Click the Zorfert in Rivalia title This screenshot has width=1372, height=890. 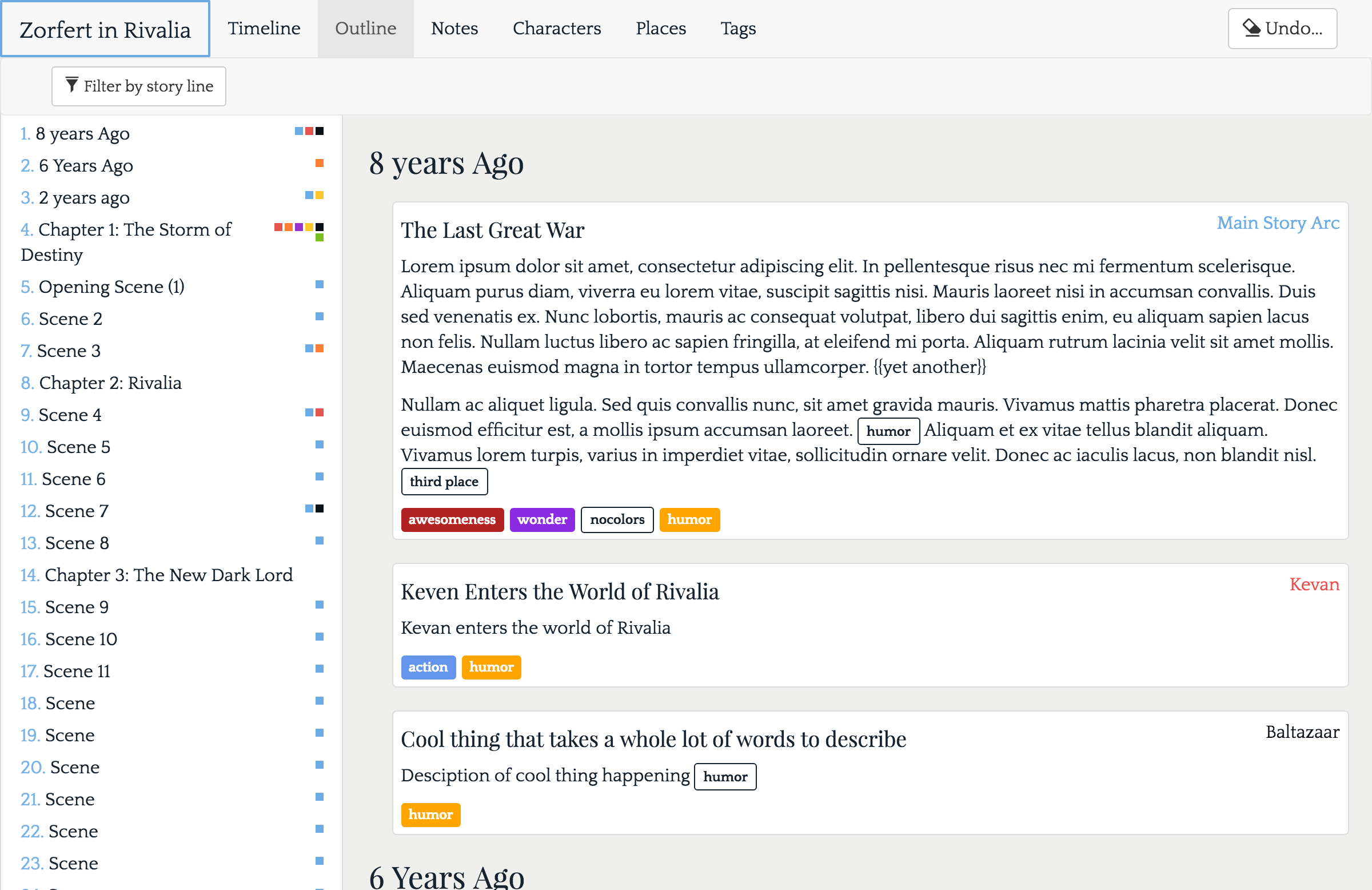coord(105,29)
